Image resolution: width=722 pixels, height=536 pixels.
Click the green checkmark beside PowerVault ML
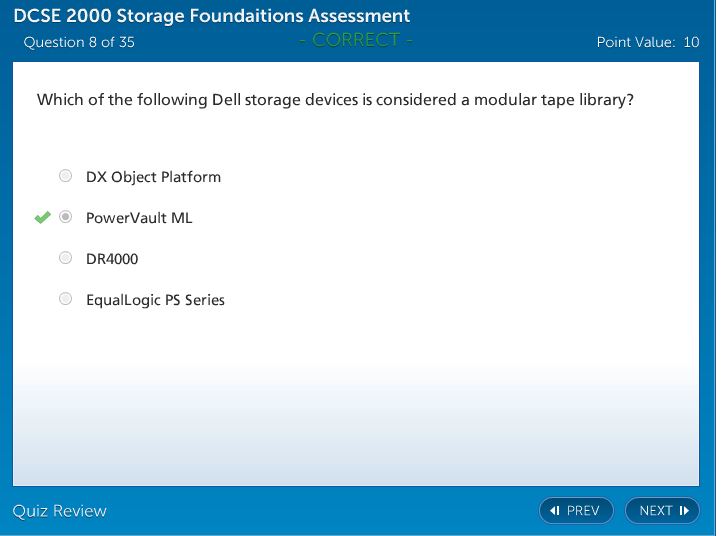point(42,217)
